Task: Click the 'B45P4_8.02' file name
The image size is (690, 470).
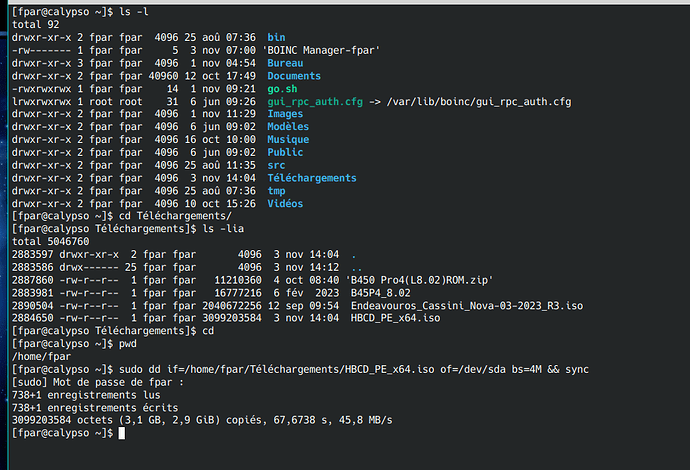Action: [380, 293]
